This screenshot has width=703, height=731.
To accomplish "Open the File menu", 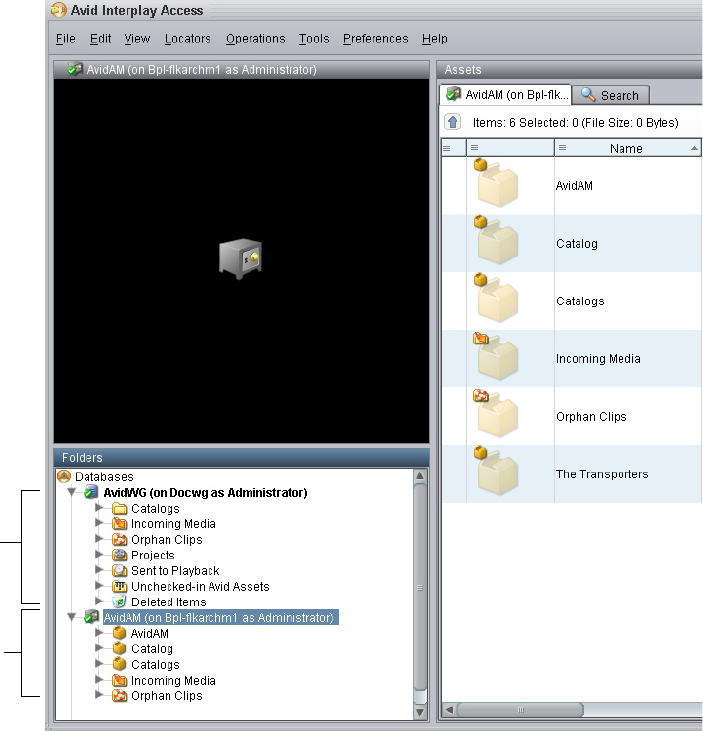I will pos(66,39).
